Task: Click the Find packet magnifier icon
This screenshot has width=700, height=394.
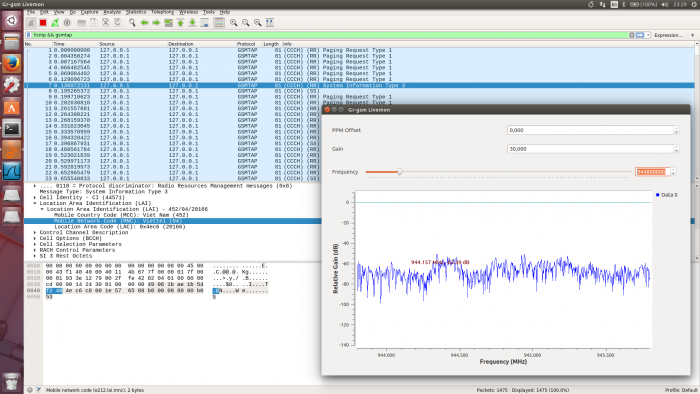Action: point(132,23)
